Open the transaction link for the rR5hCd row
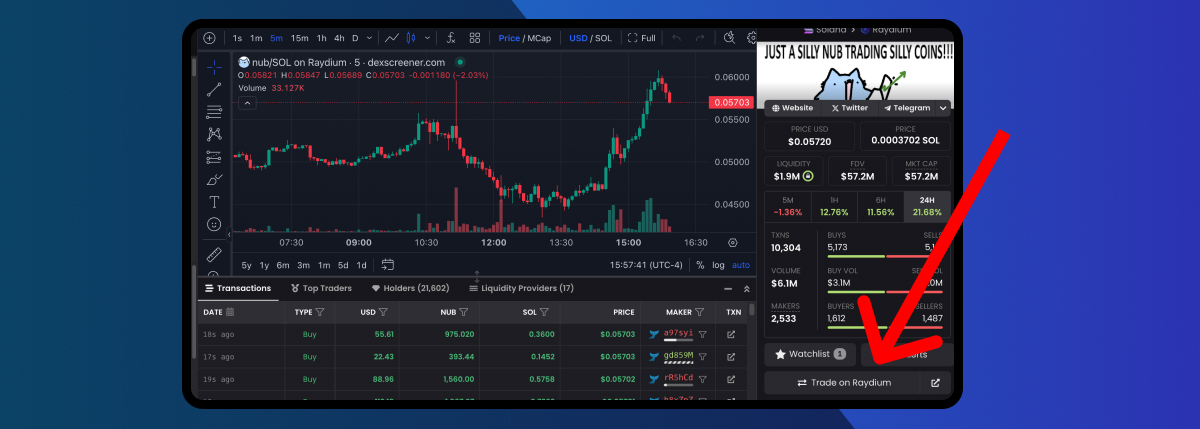This screenshot has height=429, width=1200. (731, 379)
